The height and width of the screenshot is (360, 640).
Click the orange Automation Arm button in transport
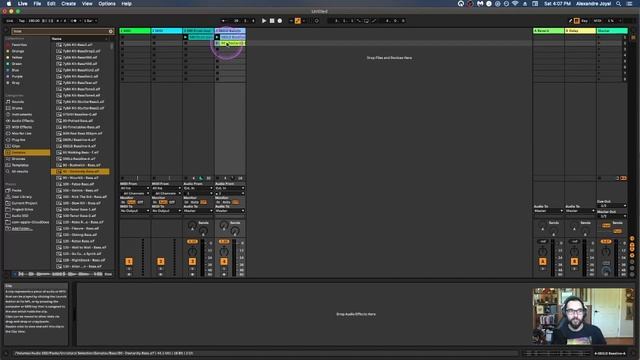[x=298, y=21]
